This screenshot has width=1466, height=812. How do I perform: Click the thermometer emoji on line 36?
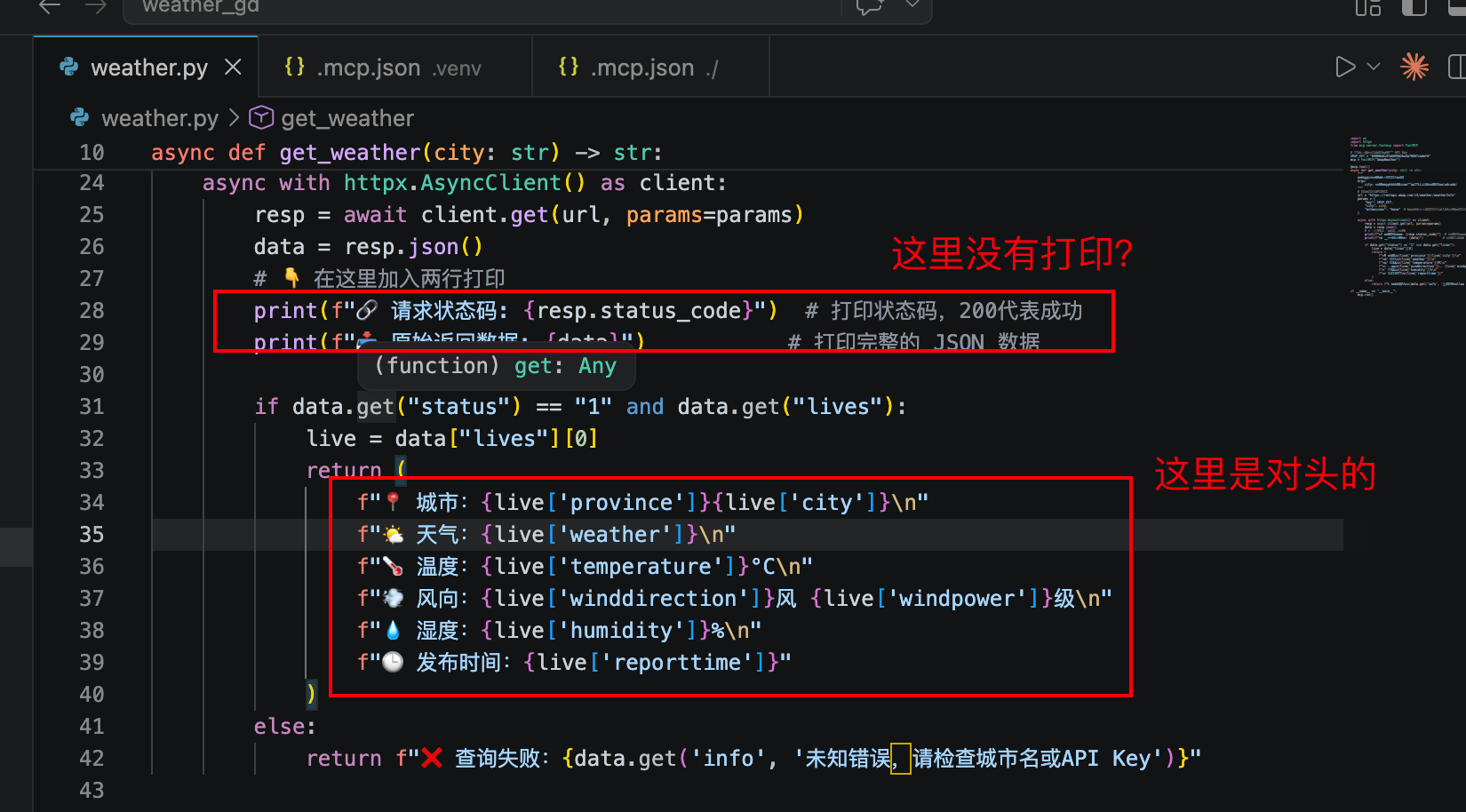(393, 566)
